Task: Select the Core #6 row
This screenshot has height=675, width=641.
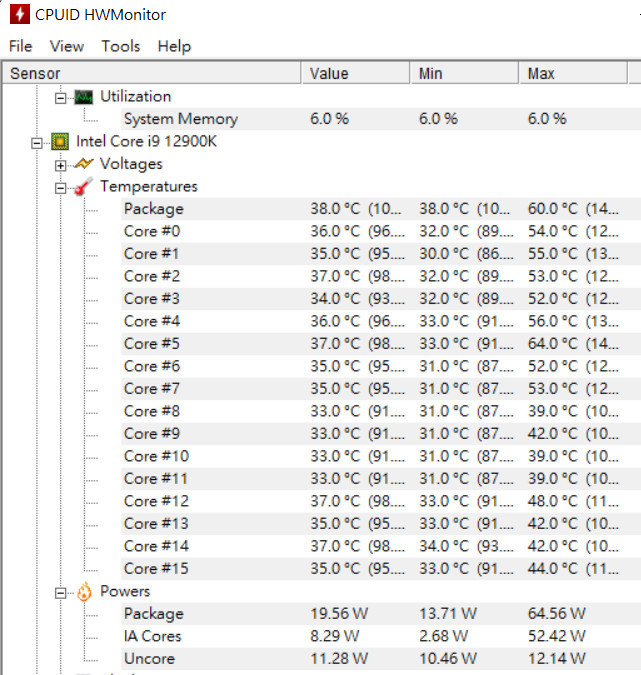Action: pos(381,366)
